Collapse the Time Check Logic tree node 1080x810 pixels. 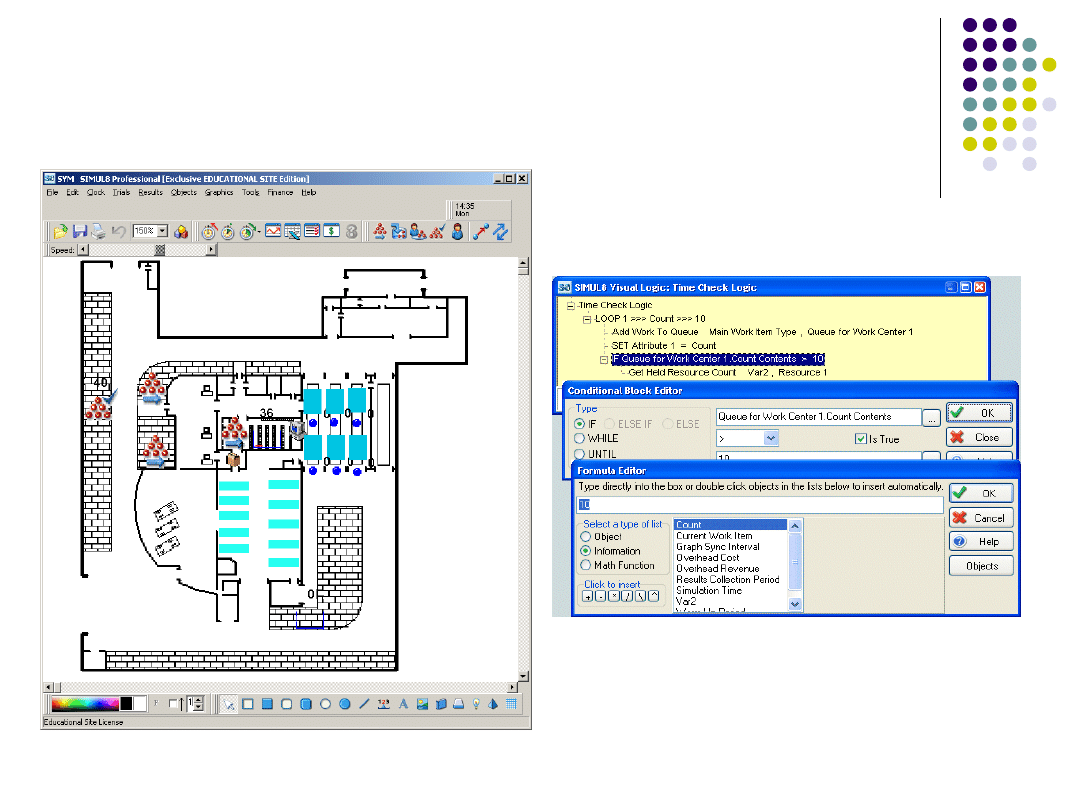point(570,305)
